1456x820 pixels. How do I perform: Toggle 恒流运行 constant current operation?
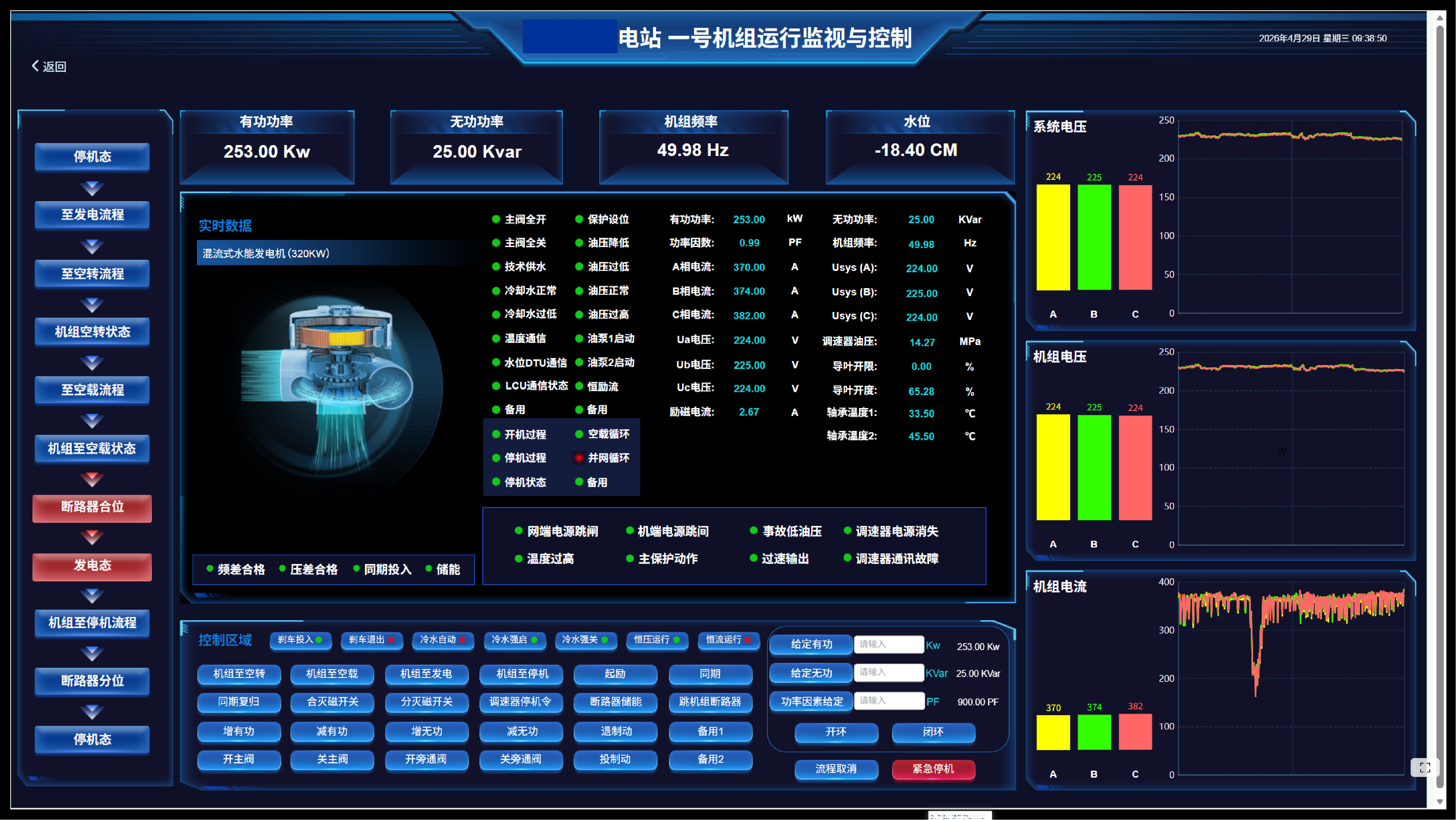click(x=728, y=641)
